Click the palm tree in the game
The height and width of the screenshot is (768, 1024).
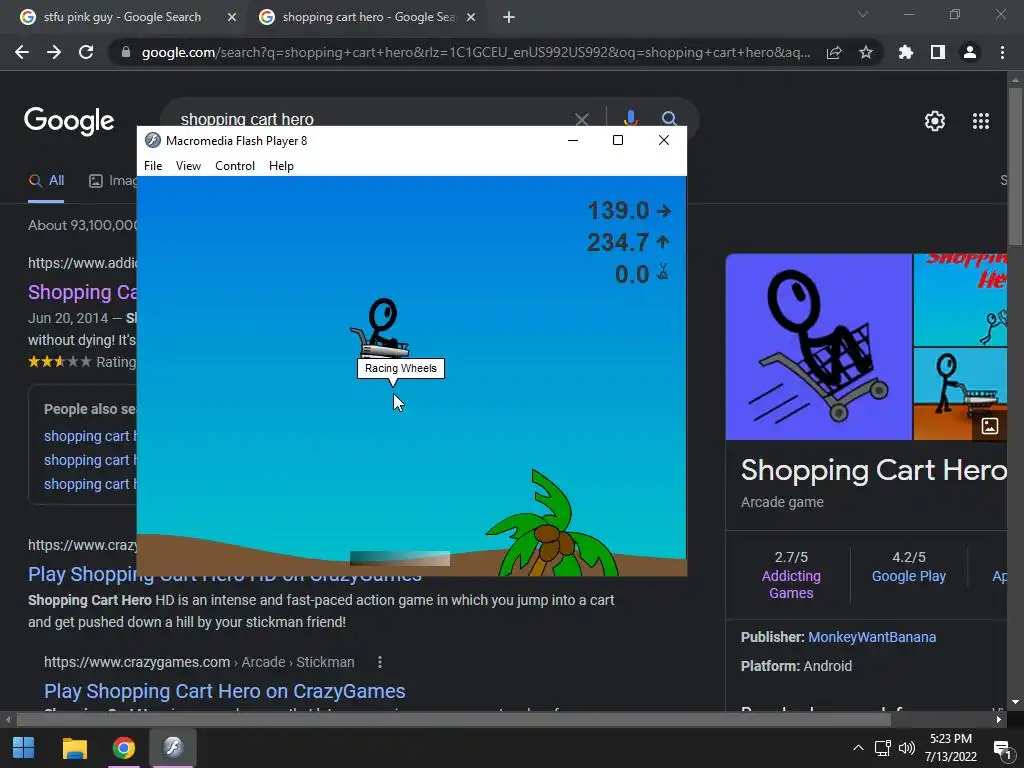tap(552, 524)
